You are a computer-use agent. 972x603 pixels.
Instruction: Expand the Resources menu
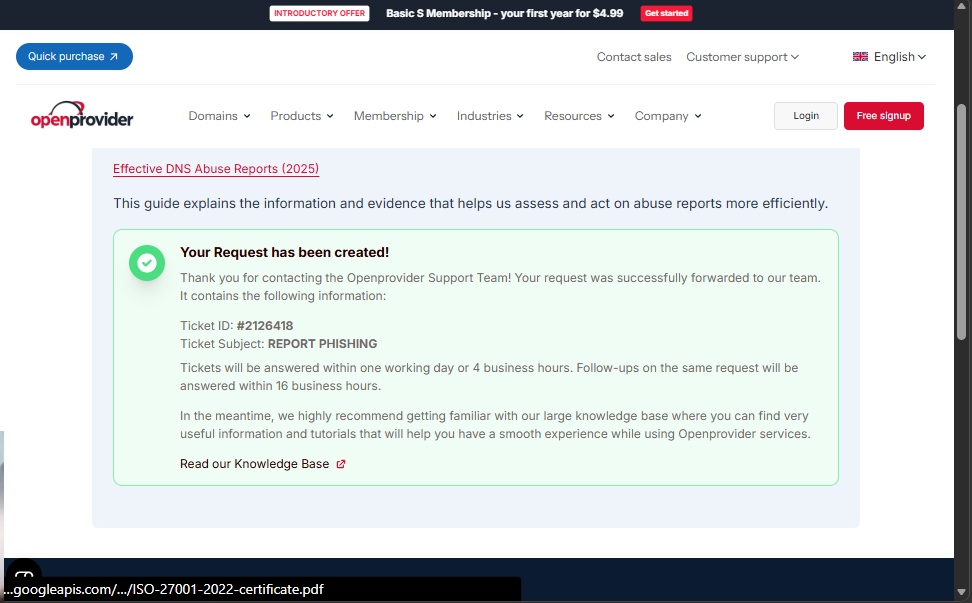tap(579, 116)
